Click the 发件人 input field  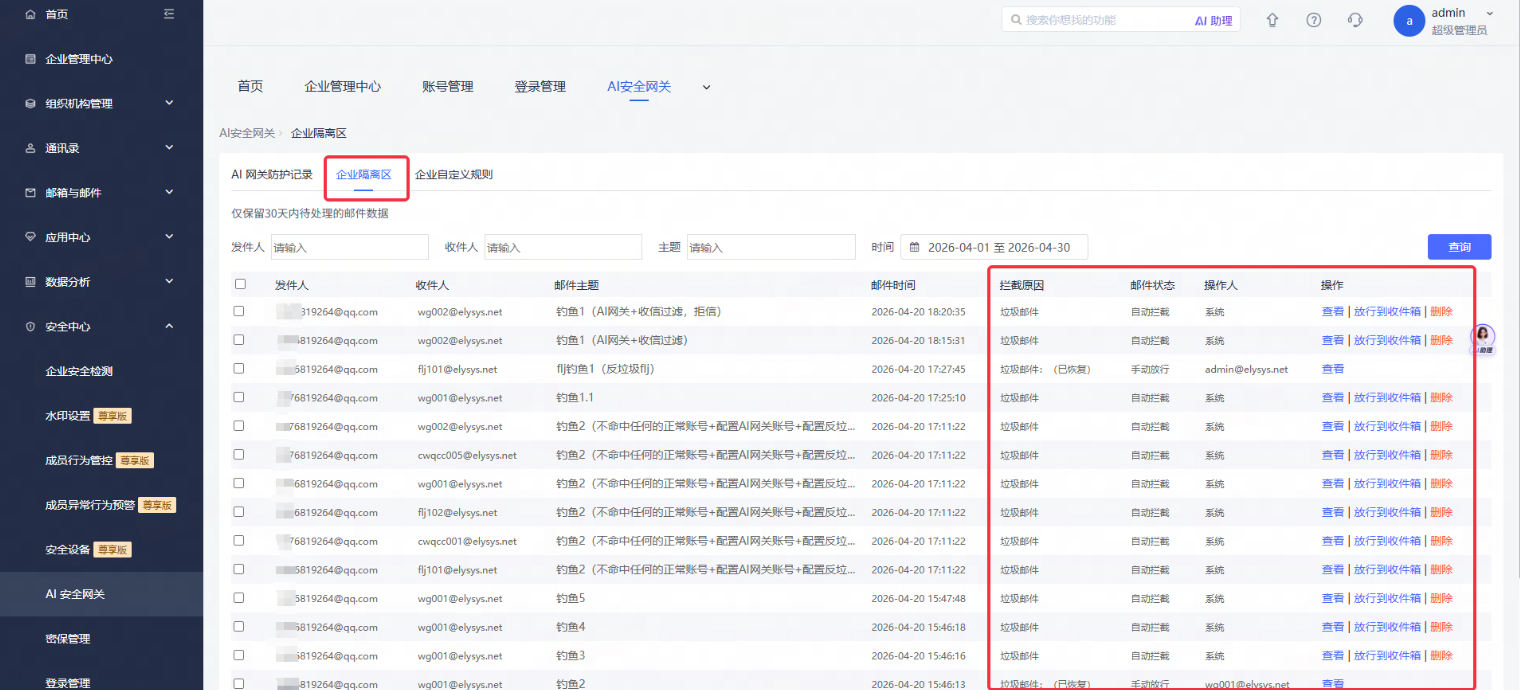point(349,247)
